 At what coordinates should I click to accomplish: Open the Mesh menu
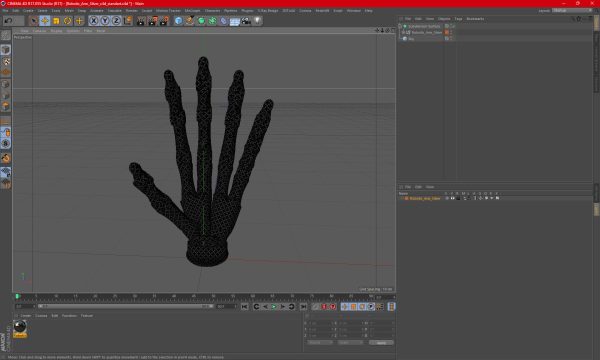pyautogui.click(x=69, y=11)
